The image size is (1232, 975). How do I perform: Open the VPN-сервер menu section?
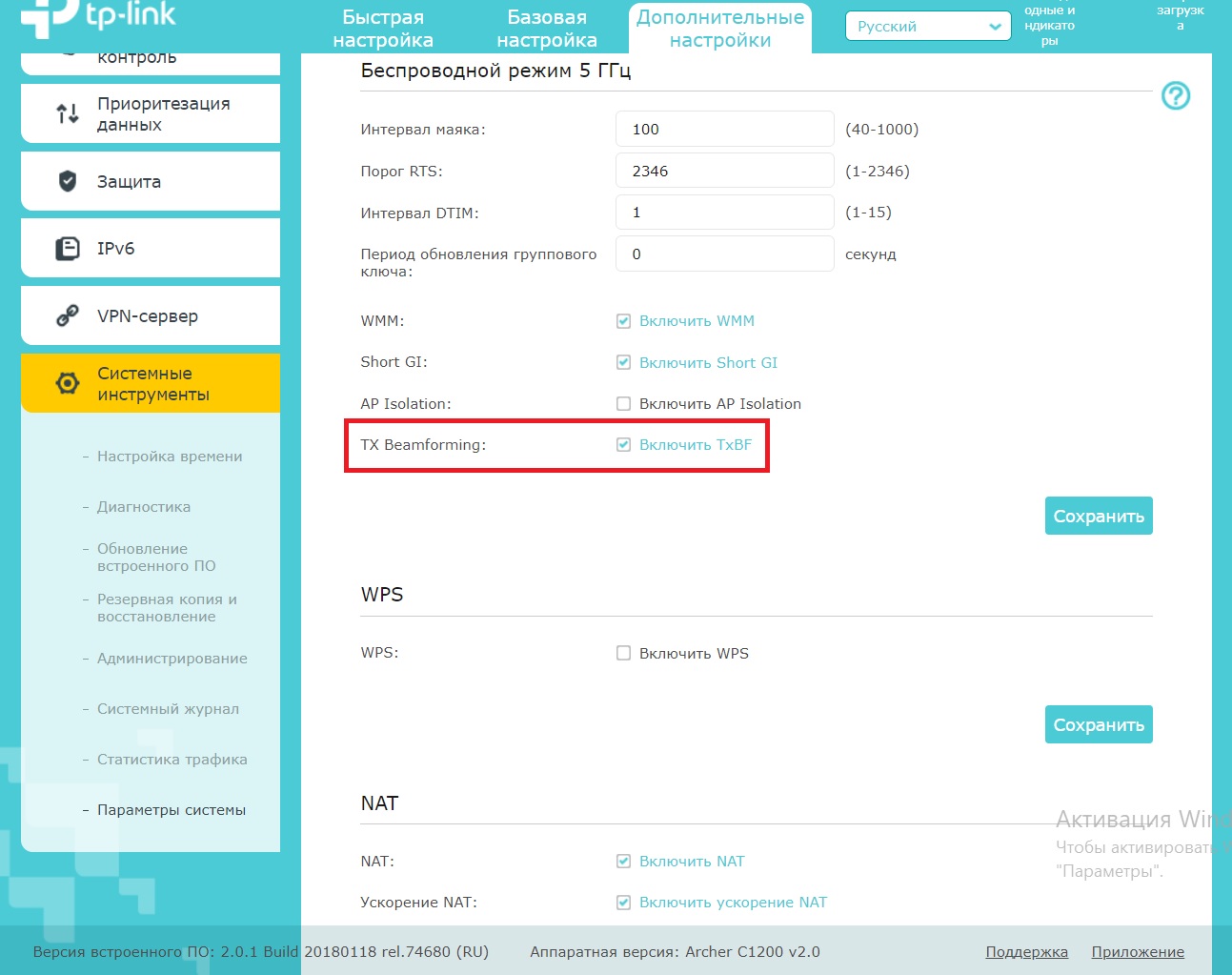(x=151, y=315)
